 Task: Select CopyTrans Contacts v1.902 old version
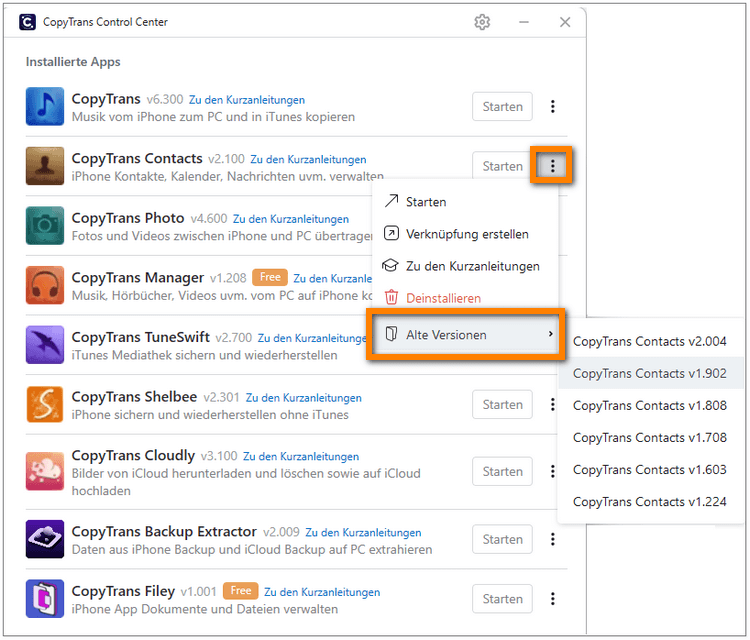[x=650, y=374]
